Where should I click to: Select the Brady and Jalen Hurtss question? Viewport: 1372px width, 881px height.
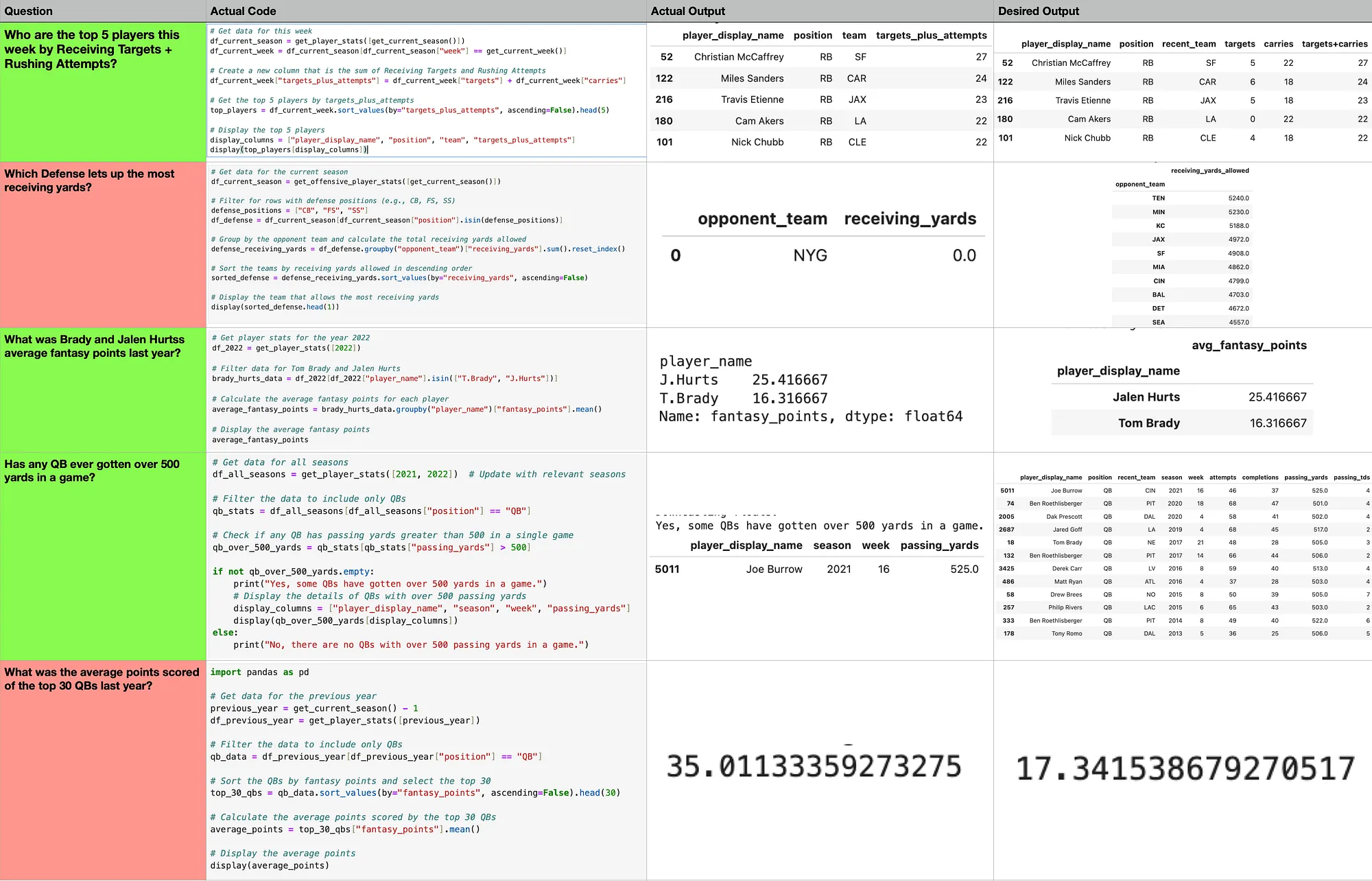coord(103,390)
